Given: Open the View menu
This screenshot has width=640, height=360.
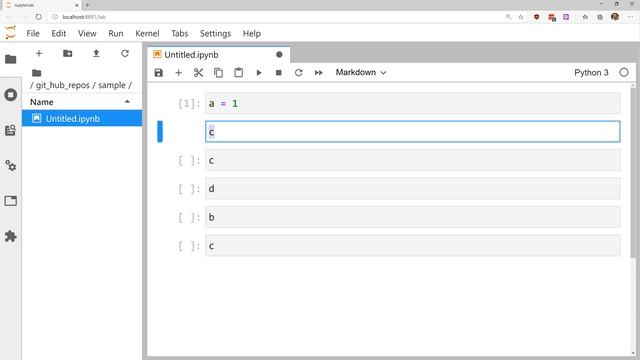Looking at the screenshot, I should point(87,33).
